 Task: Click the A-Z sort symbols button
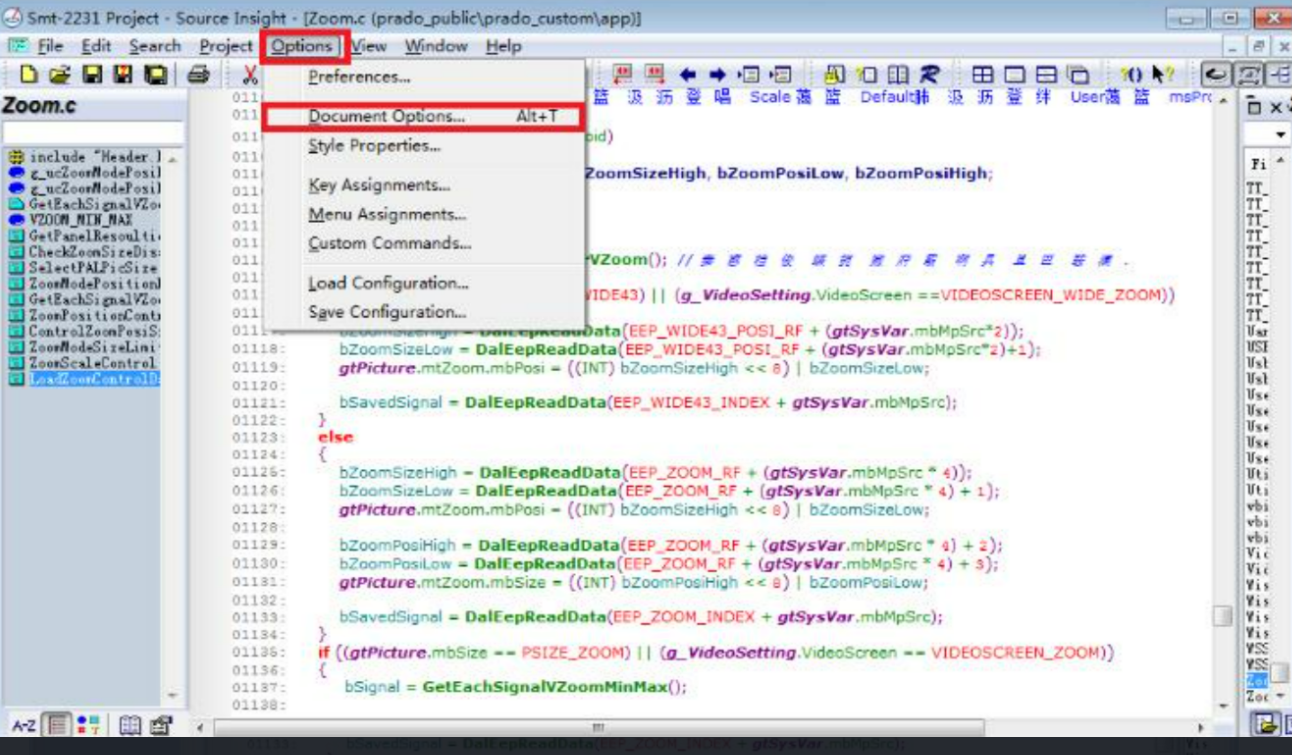[24, 725]
